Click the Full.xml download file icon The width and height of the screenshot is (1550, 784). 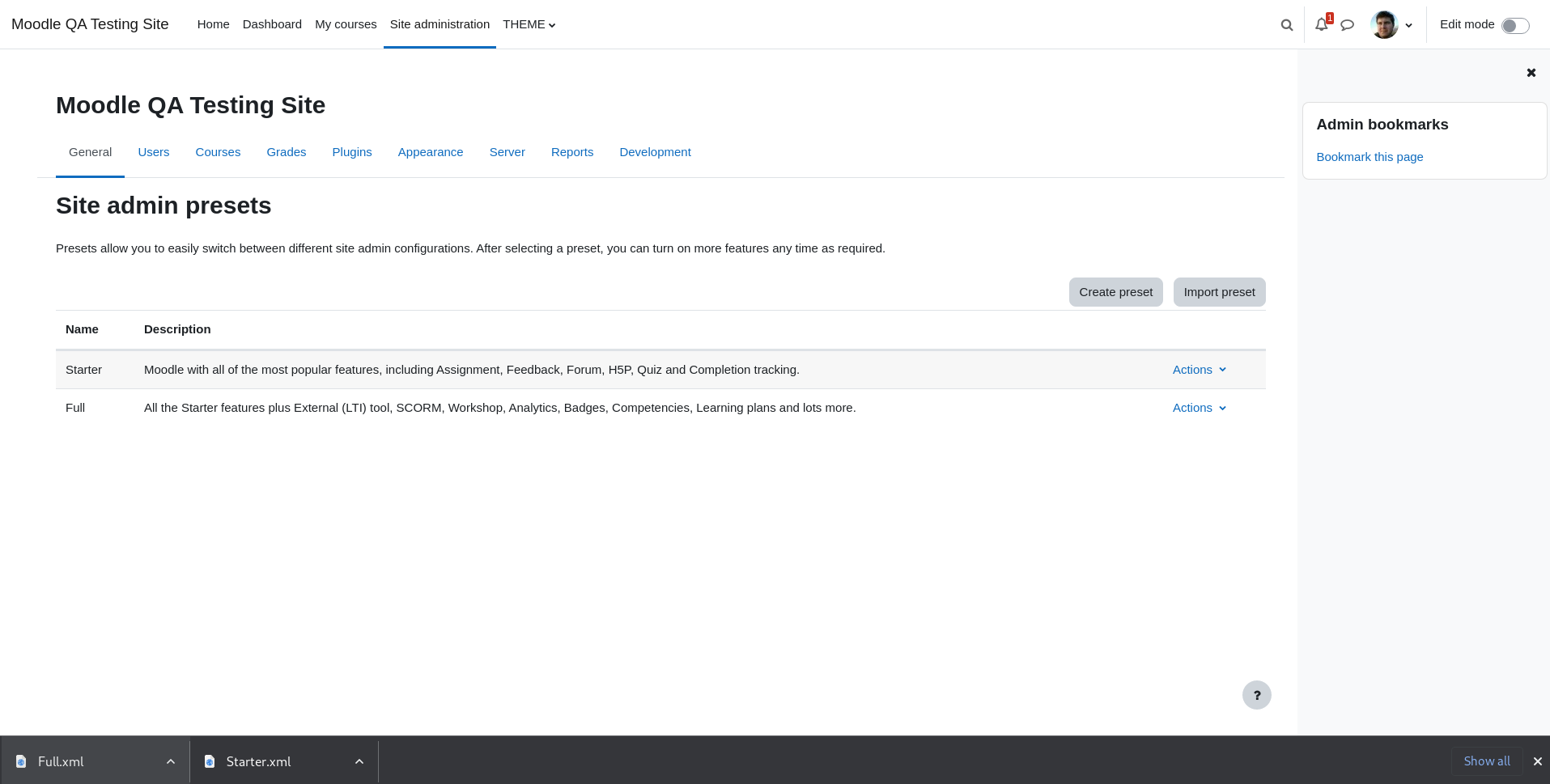click(21, 761)
